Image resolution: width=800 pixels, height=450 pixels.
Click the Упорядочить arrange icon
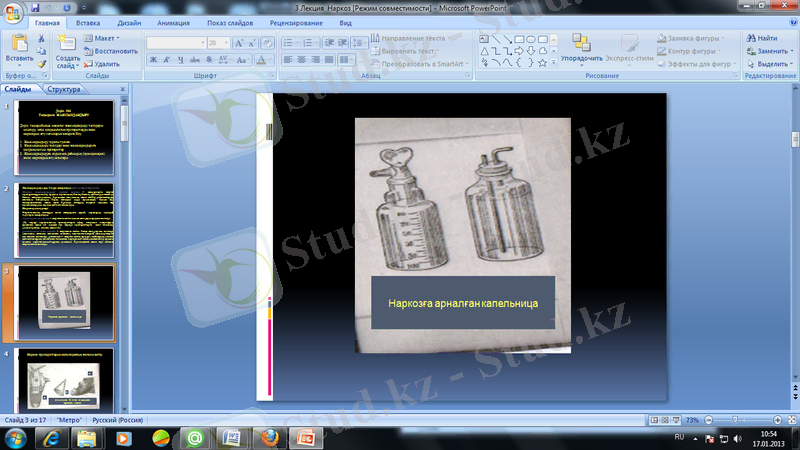click(581, 45)
